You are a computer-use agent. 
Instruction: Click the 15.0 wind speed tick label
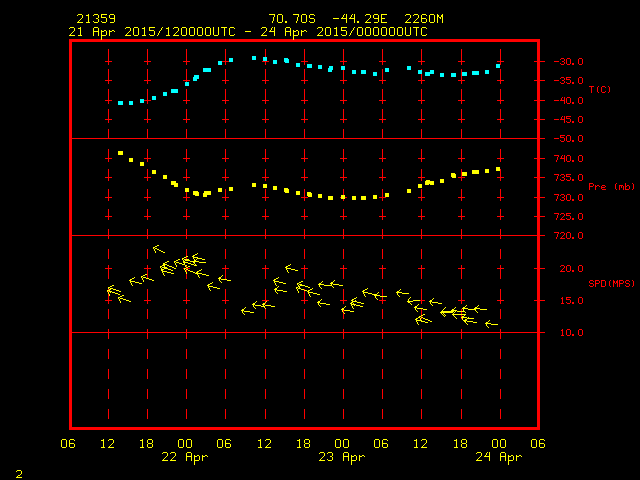571,301
